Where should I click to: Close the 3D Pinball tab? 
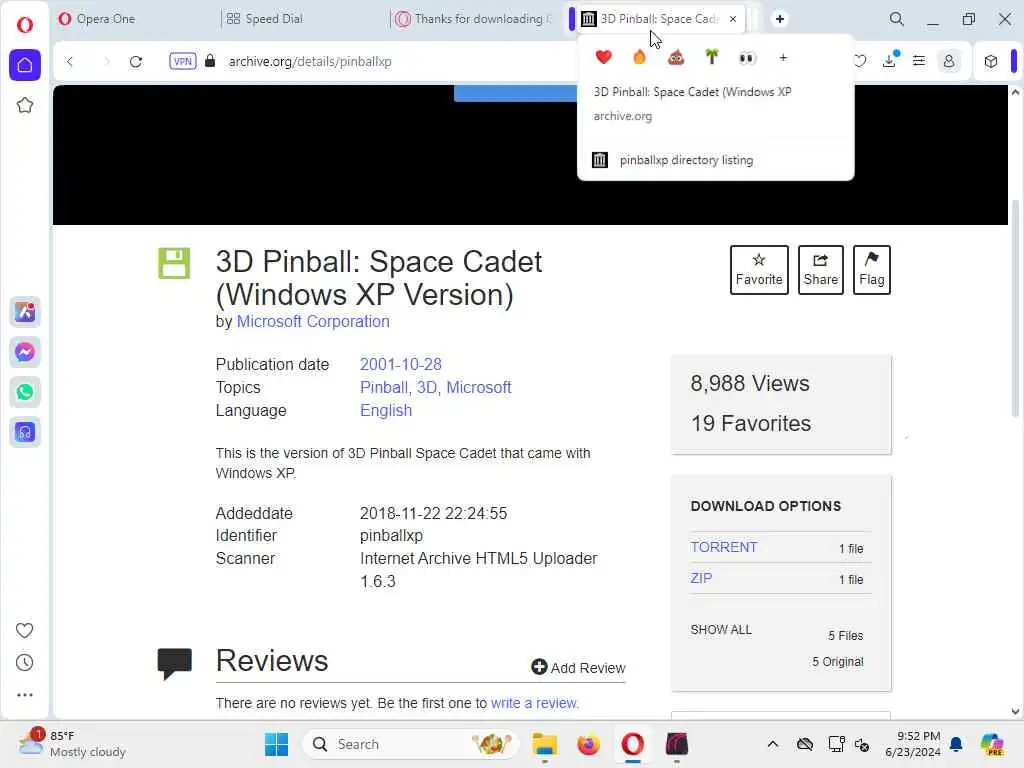click(733, 19)
